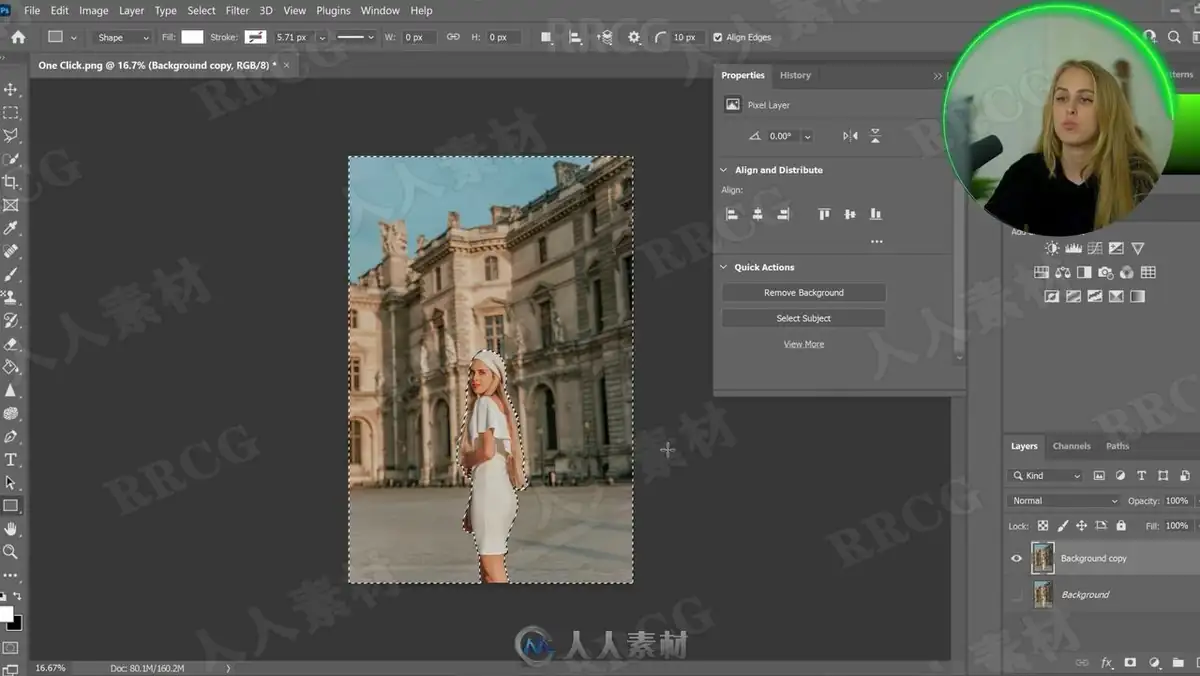Select the Path Selection tool
Viewport: 1200px width, 676px height.
click(11, 483)
